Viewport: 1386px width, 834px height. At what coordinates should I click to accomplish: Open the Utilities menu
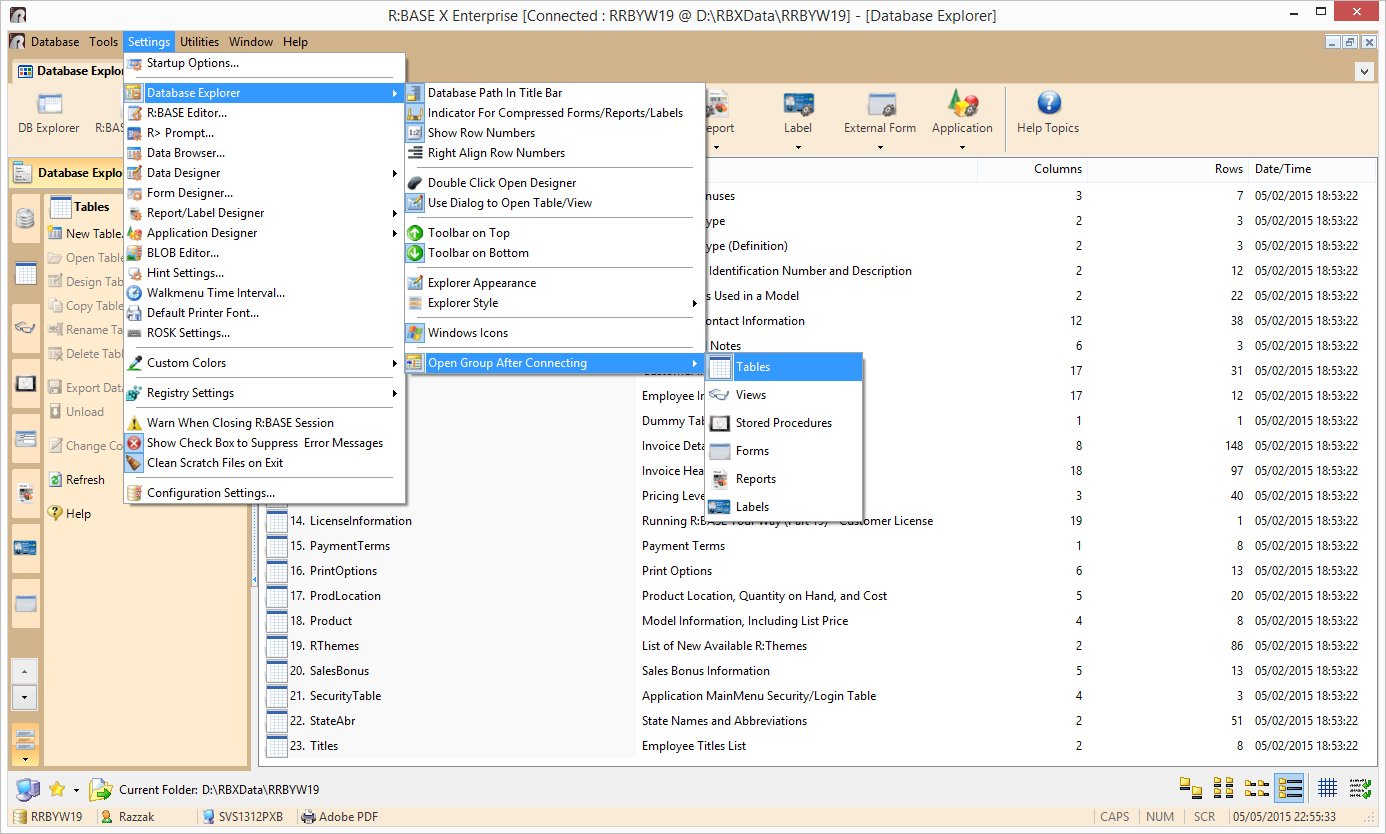(x=199, y=42)
